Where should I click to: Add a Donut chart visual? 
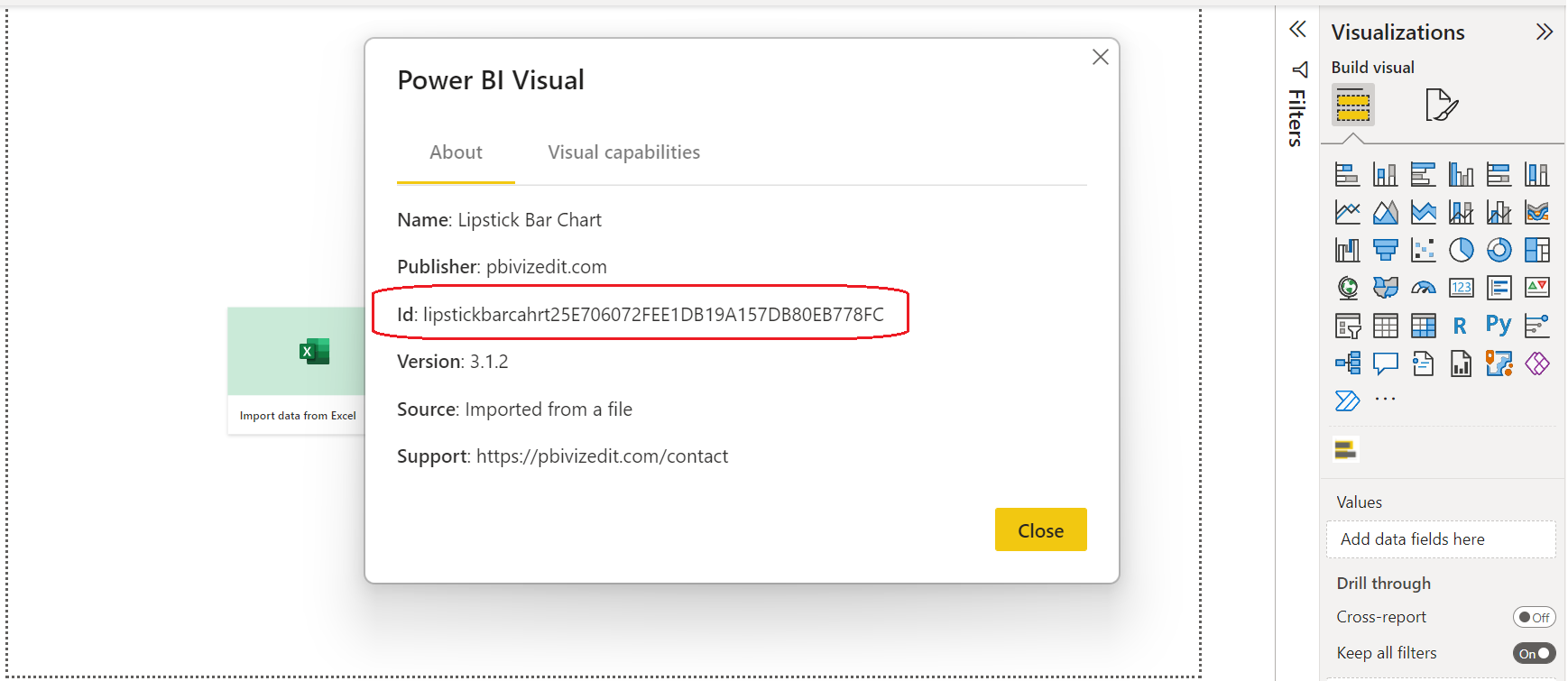click(1499, 250)
